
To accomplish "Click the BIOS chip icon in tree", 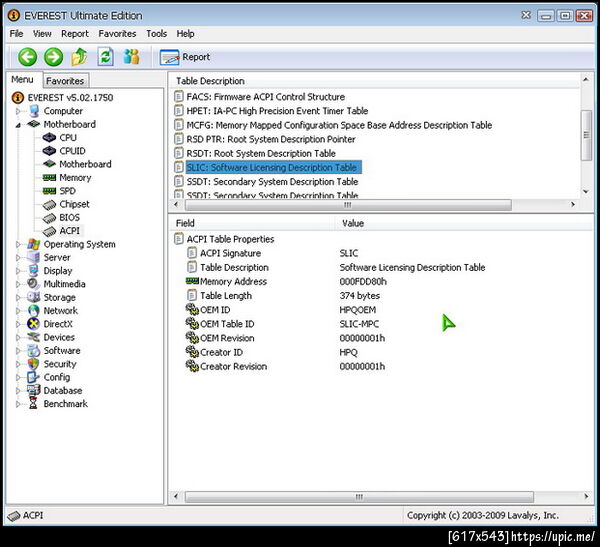I will click(x=49, y=218).
